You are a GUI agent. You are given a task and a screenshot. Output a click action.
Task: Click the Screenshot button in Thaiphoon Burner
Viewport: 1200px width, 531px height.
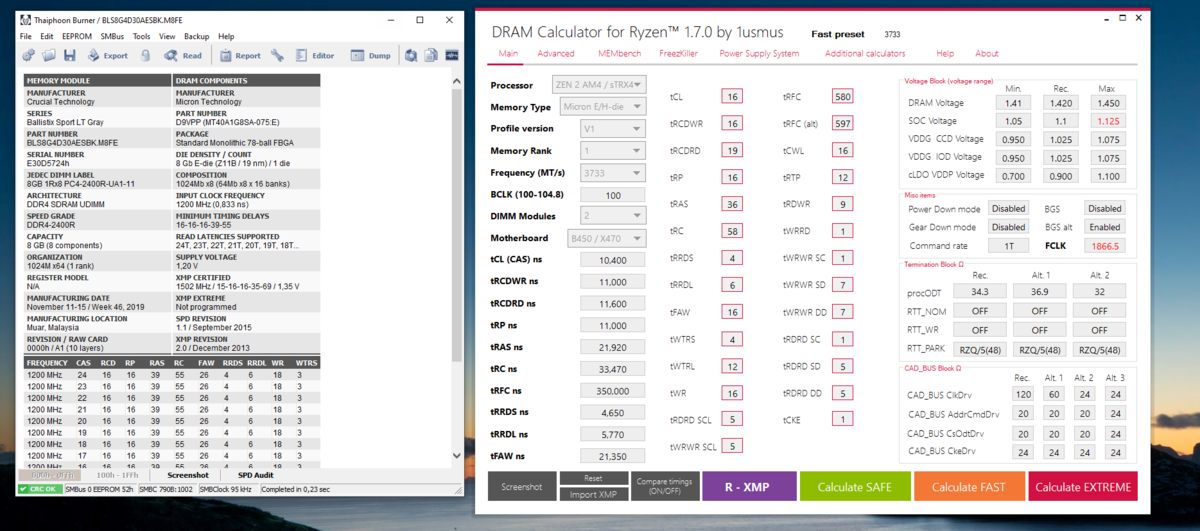187,476
